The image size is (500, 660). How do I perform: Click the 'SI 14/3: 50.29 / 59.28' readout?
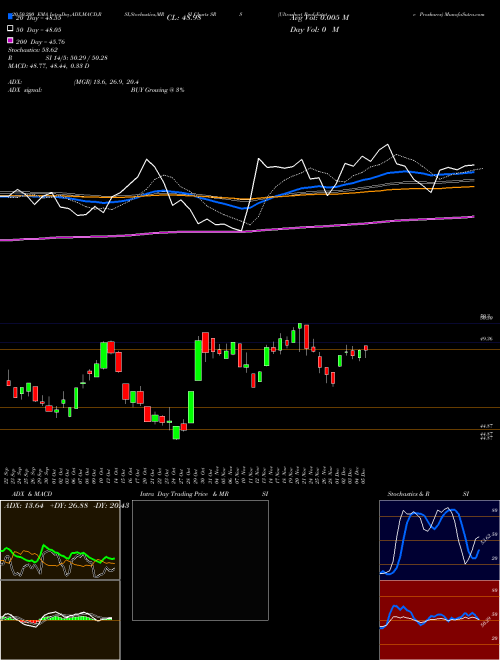point(77,58)
